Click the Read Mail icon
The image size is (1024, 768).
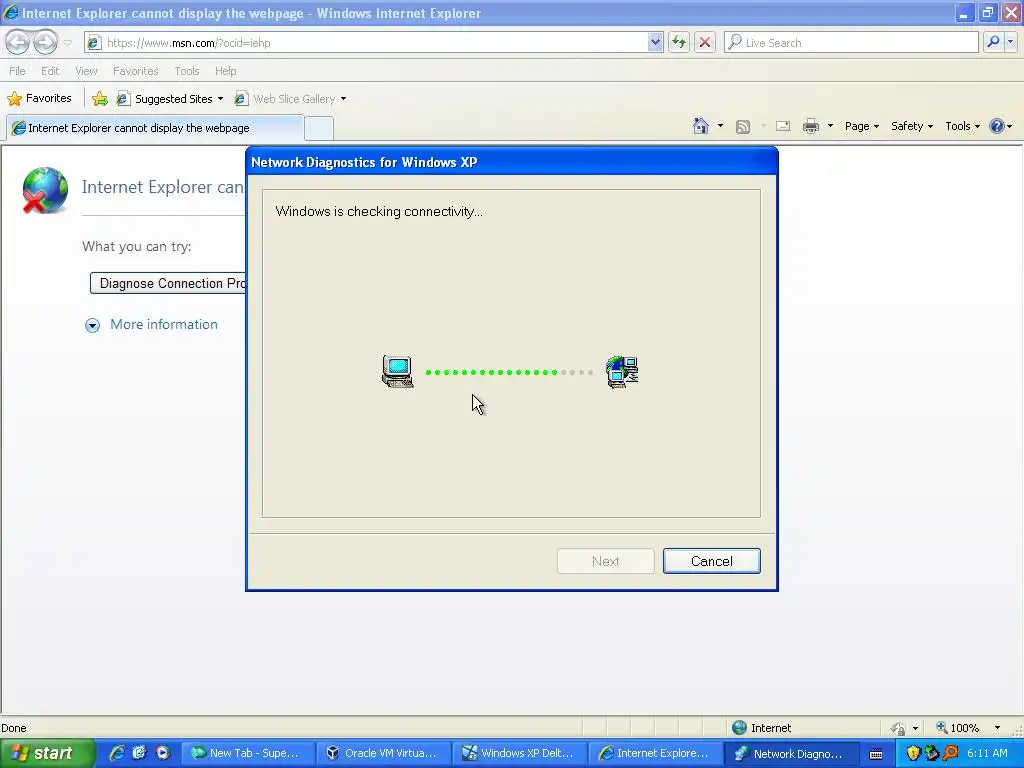pos(783,127)
